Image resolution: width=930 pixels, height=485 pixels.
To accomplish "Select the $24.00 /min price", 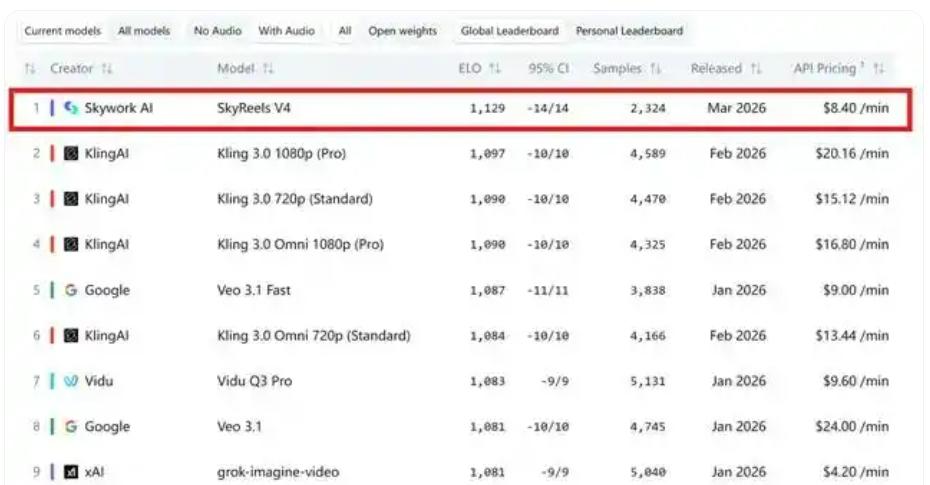I will 852,426.
